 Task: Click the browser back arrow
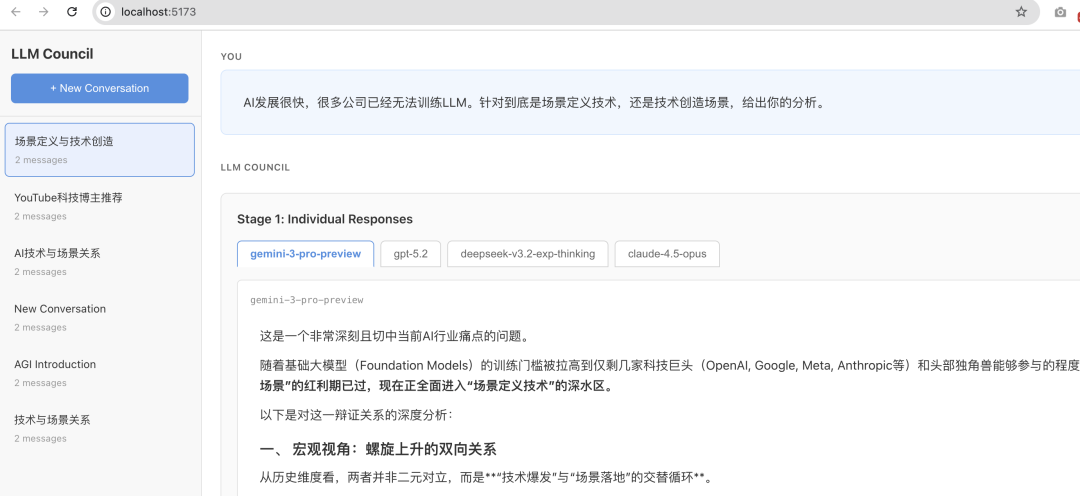16,12
